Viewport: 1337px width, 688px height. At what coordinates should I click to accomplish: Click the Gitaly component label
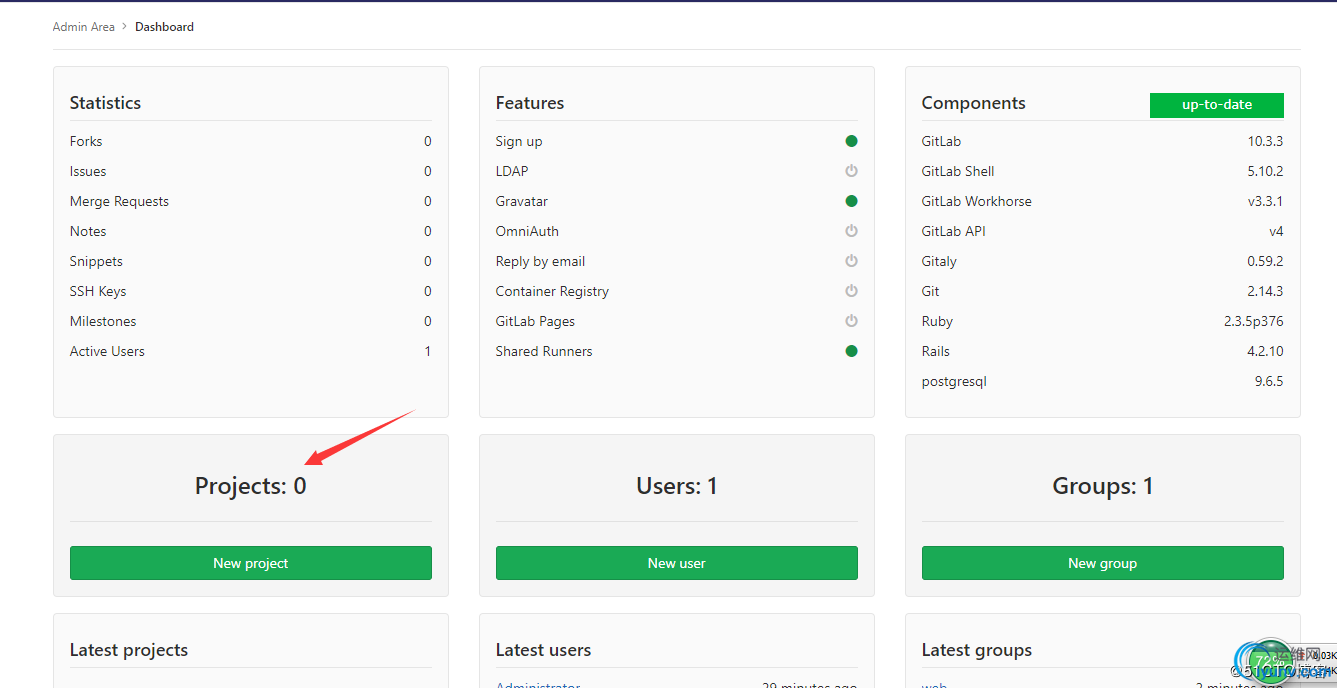point(939,261)
